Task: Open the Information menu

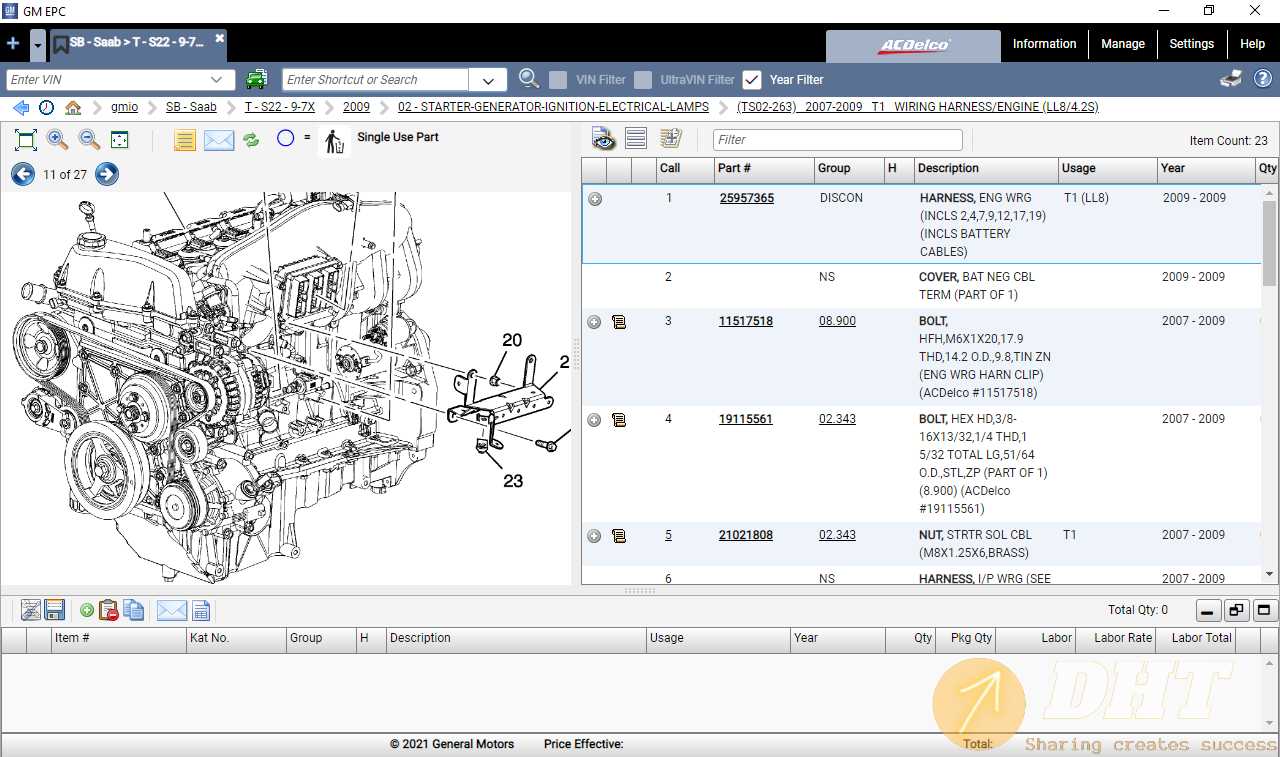Action: tap(1044, 44)
